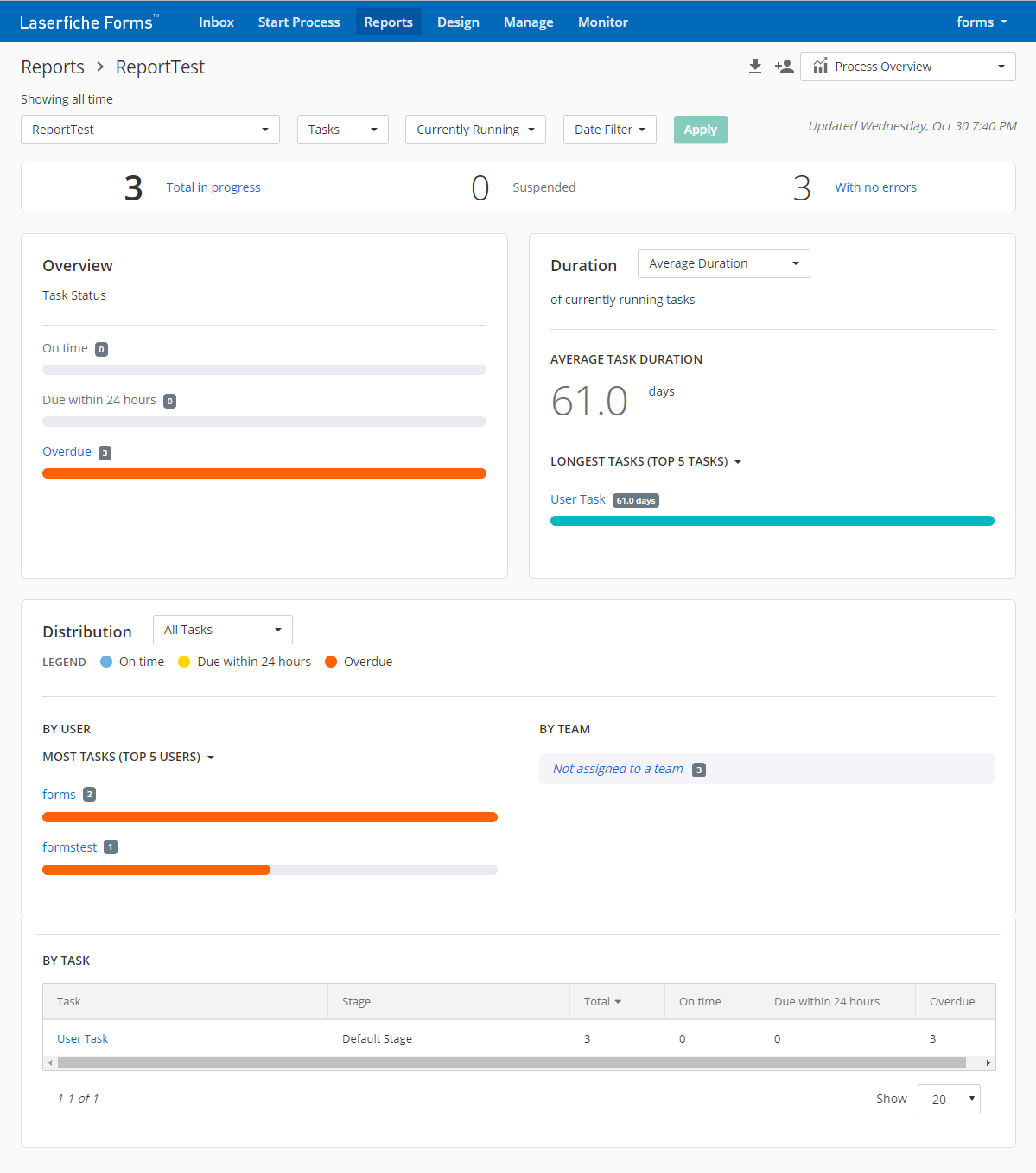Click the formstest user link
This screenshot has height=1173, width=1036.
pyautogui.click(x=69, y=847)
